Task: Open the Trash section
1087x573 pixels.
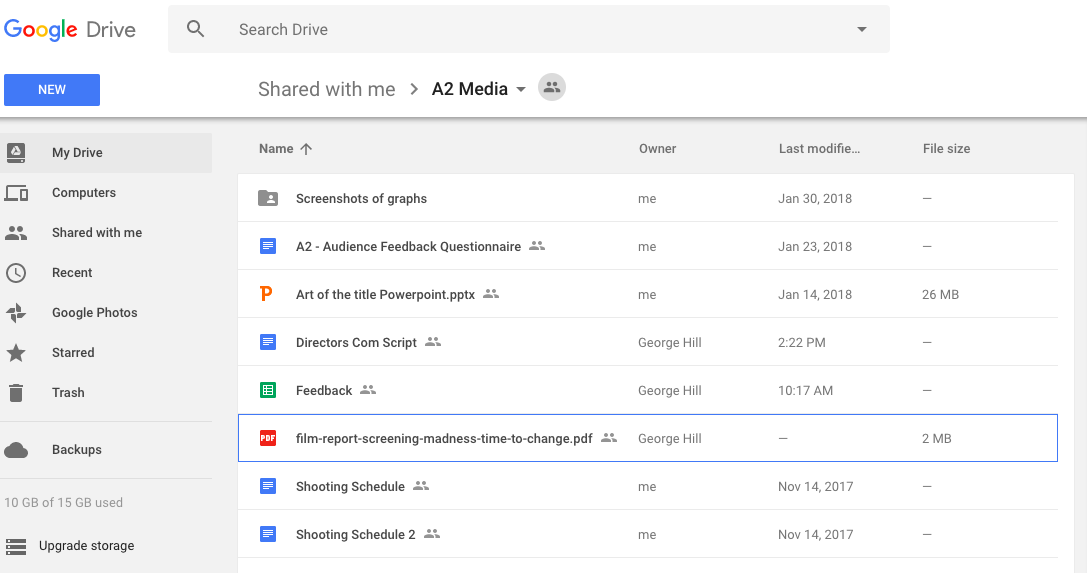Action: pos(68,393)
